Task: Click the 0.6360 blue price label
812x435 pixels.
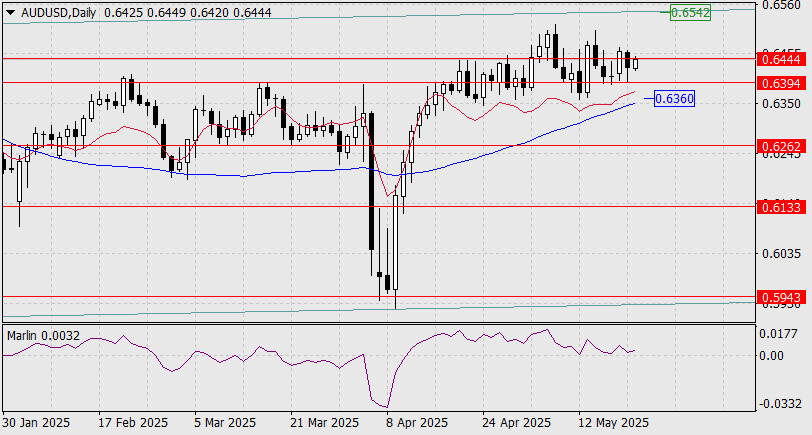Action: [674, 98]
